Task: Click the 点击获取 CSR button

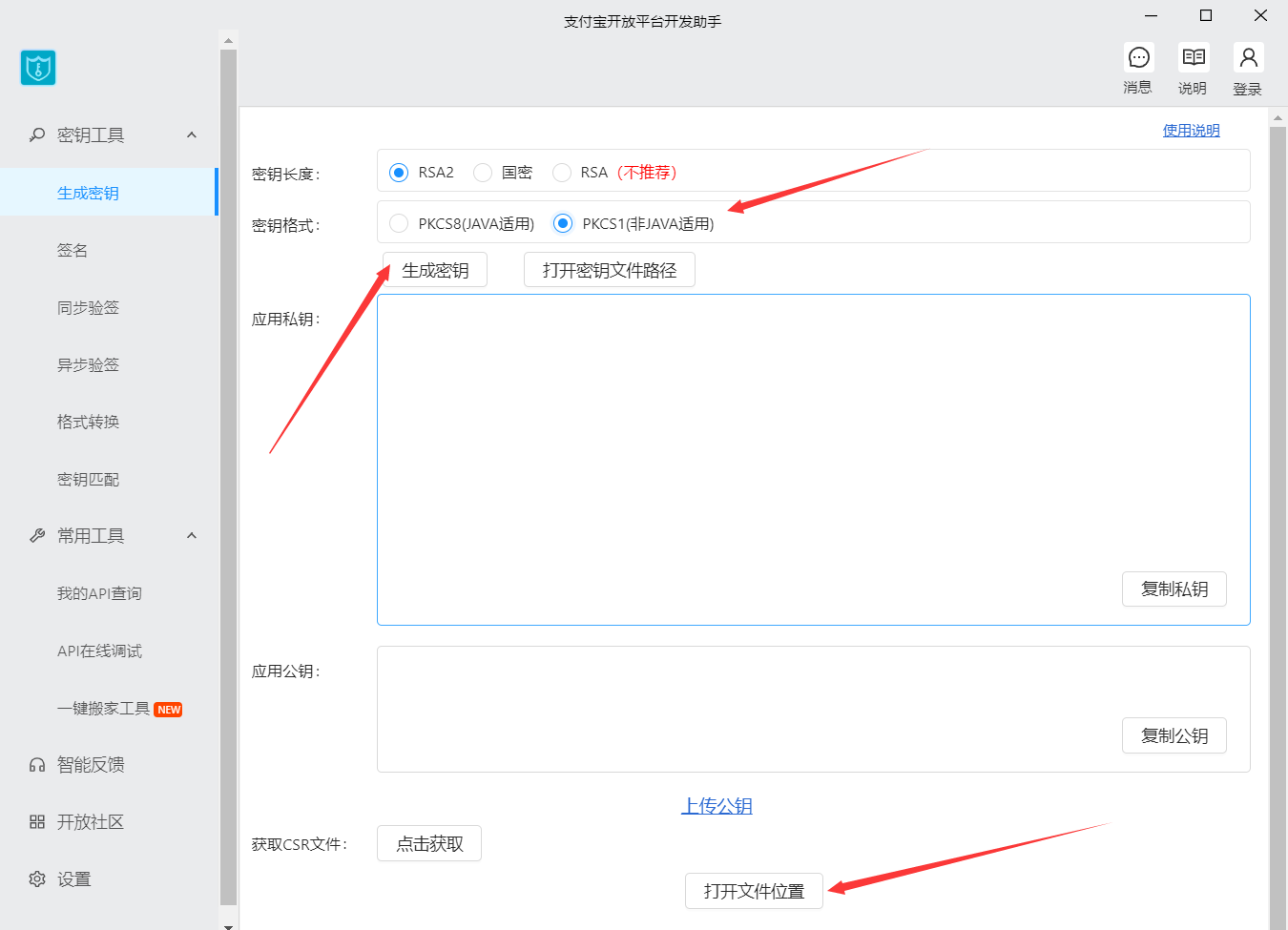Action: pyautogui.click(x=429, y=843)
